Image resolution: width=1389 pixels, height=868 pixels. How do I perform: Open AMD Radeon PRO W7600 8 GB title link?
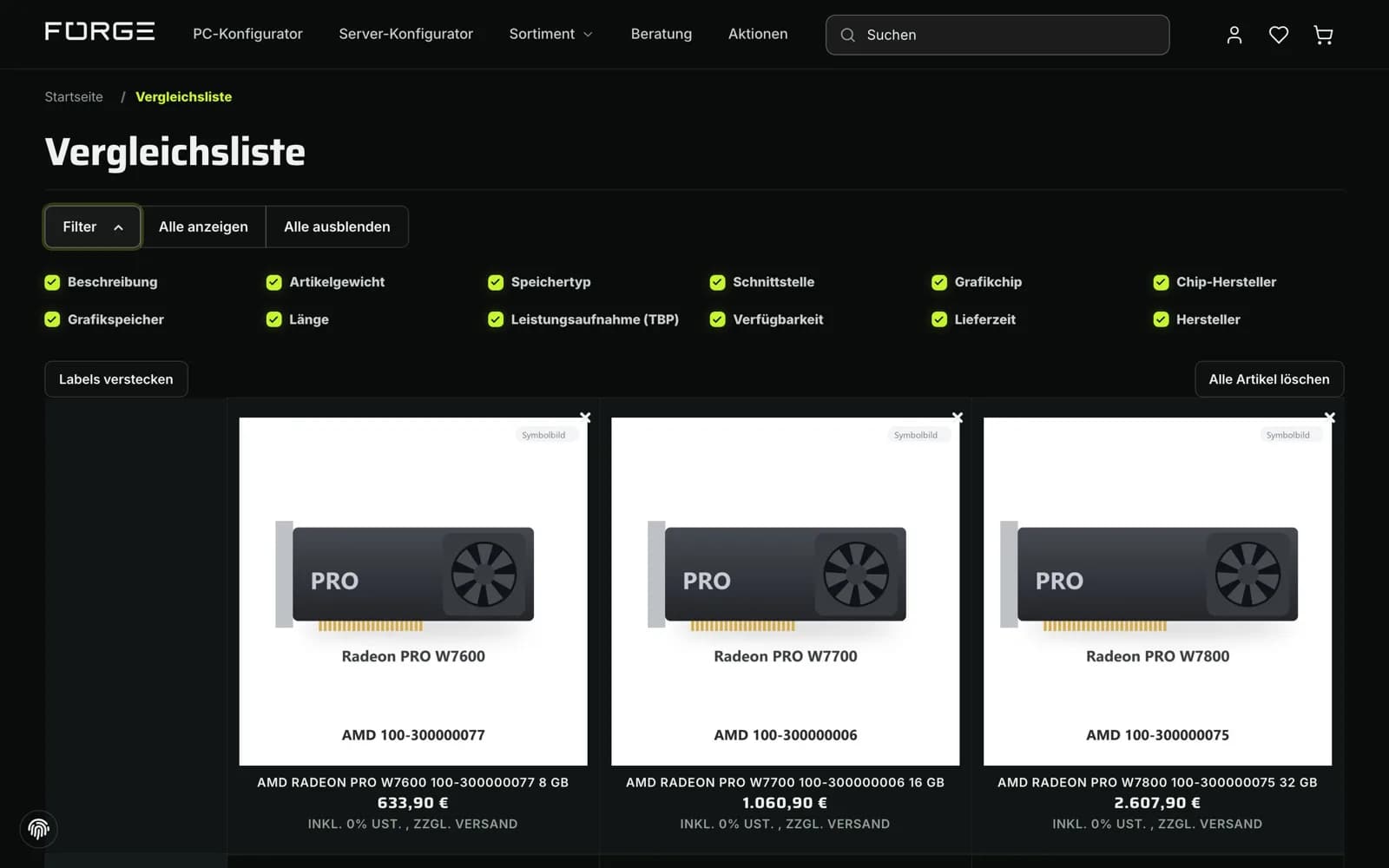[x=413, y=782]
